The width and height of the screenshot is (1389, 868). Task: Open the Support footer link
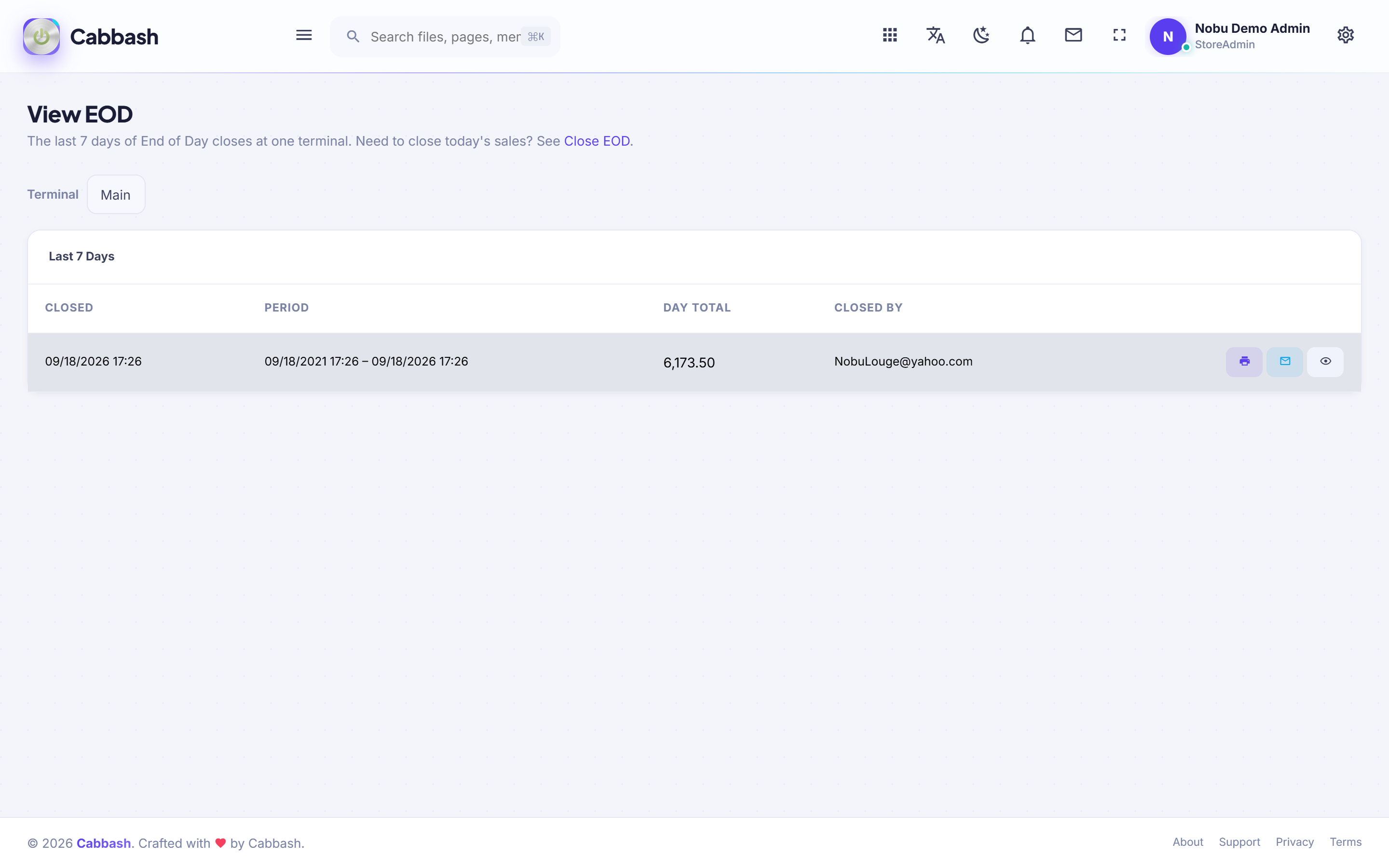[x=1239, y=842]
